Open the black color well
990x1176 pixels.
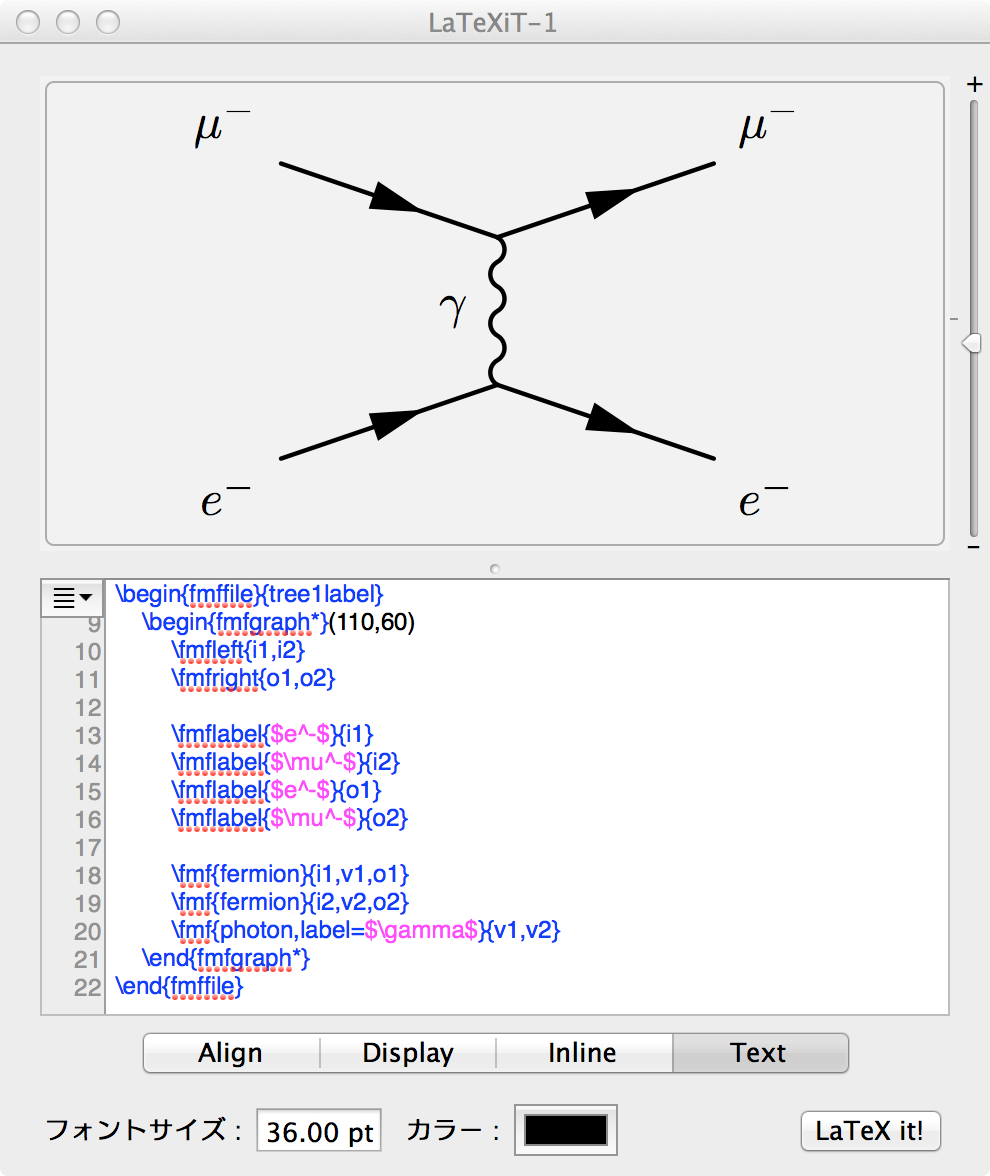click(566, 1130)
